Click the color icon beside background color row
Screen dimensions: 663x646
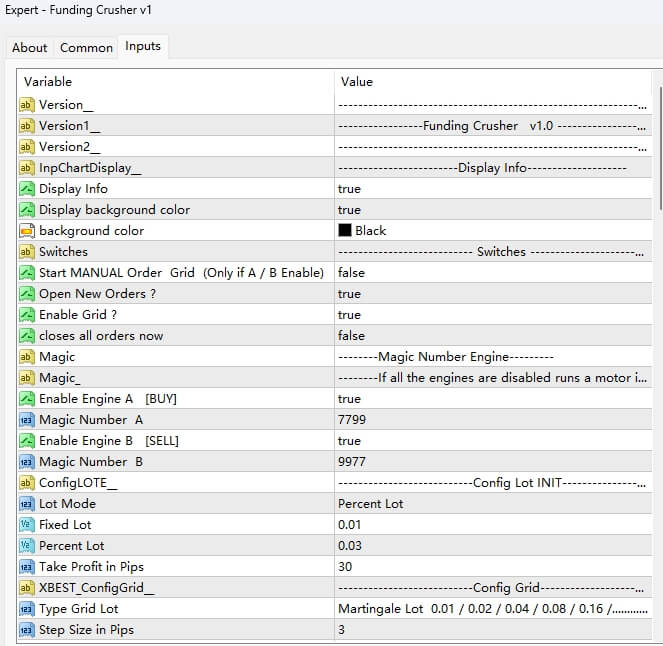click(x=27, y=231)
